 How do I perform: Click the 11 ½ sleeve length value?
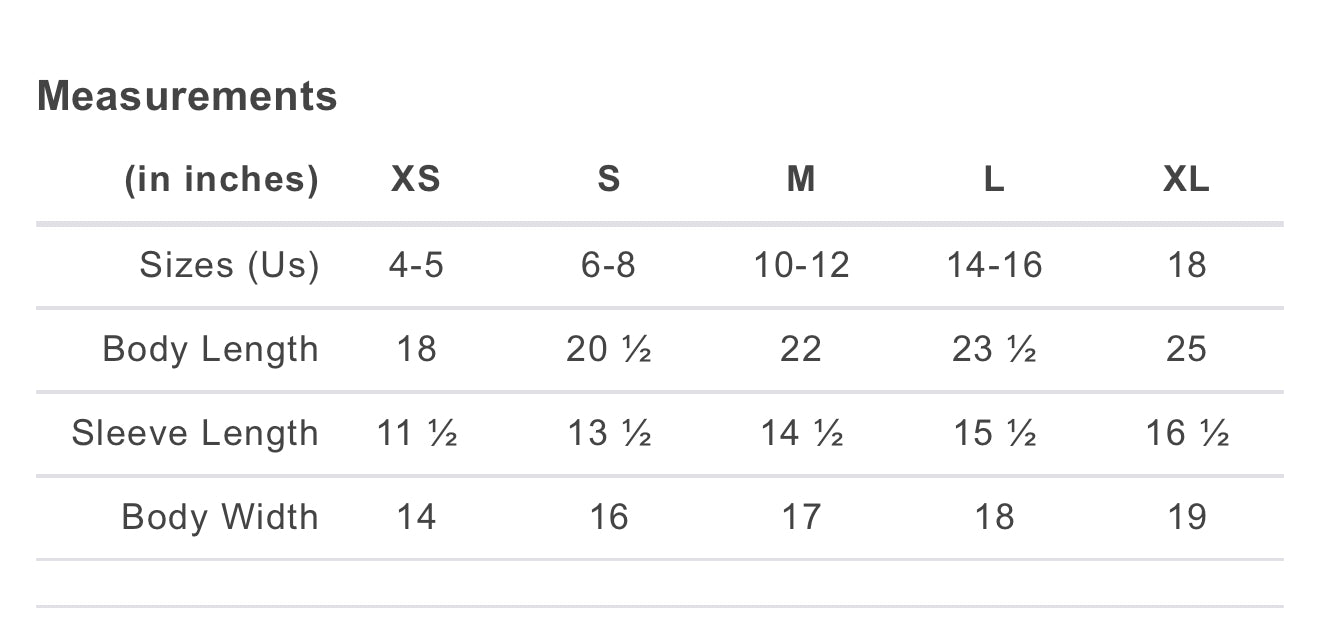(x=416, y=433)
